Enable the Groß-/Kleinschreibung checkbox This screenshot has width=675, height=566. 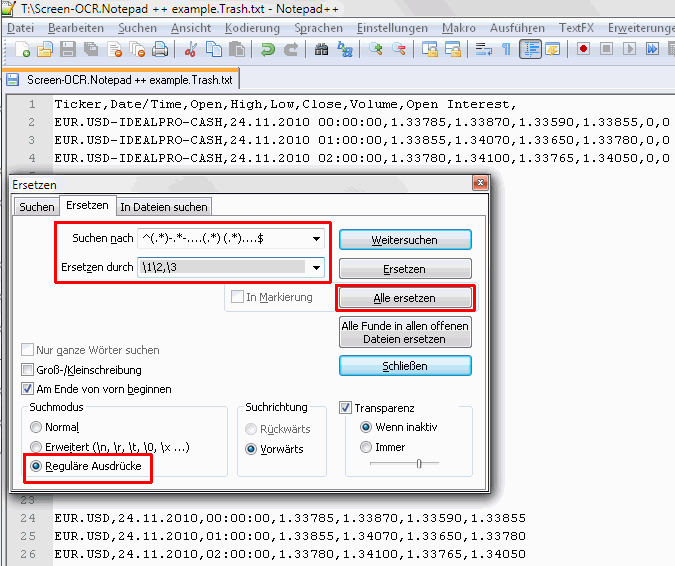pos(28,370)
